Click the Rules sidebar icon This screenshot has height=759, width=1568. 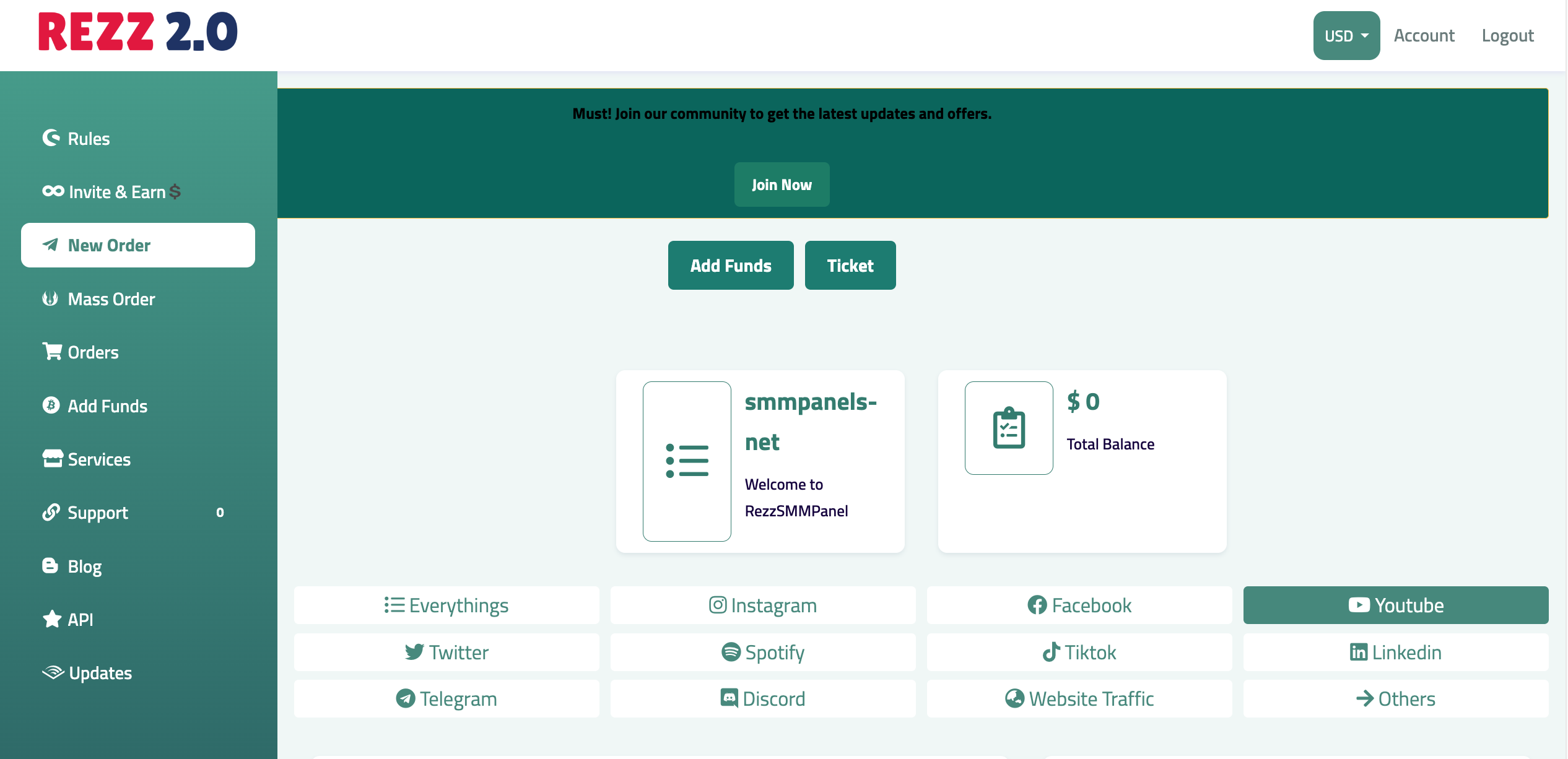point(51,138)
